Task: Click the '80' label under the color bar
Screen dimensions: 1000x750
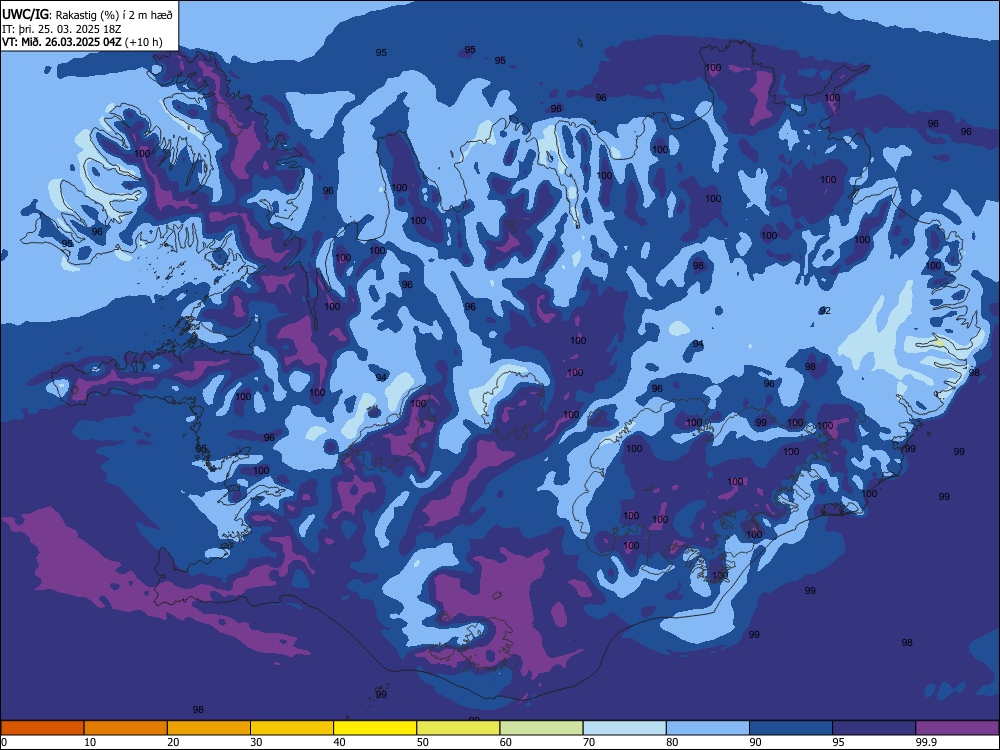Action: point(672,742)
